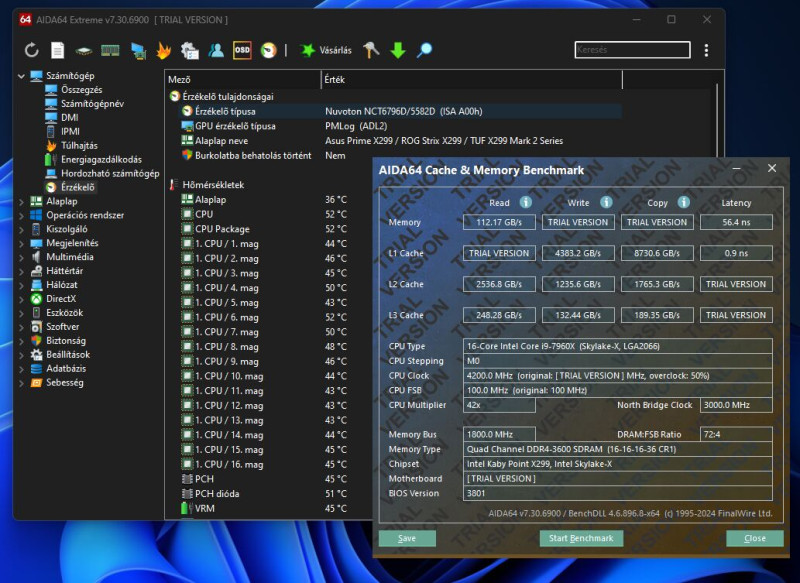
Task: Expand the Alaplap tree node
Action: point(21,201)
